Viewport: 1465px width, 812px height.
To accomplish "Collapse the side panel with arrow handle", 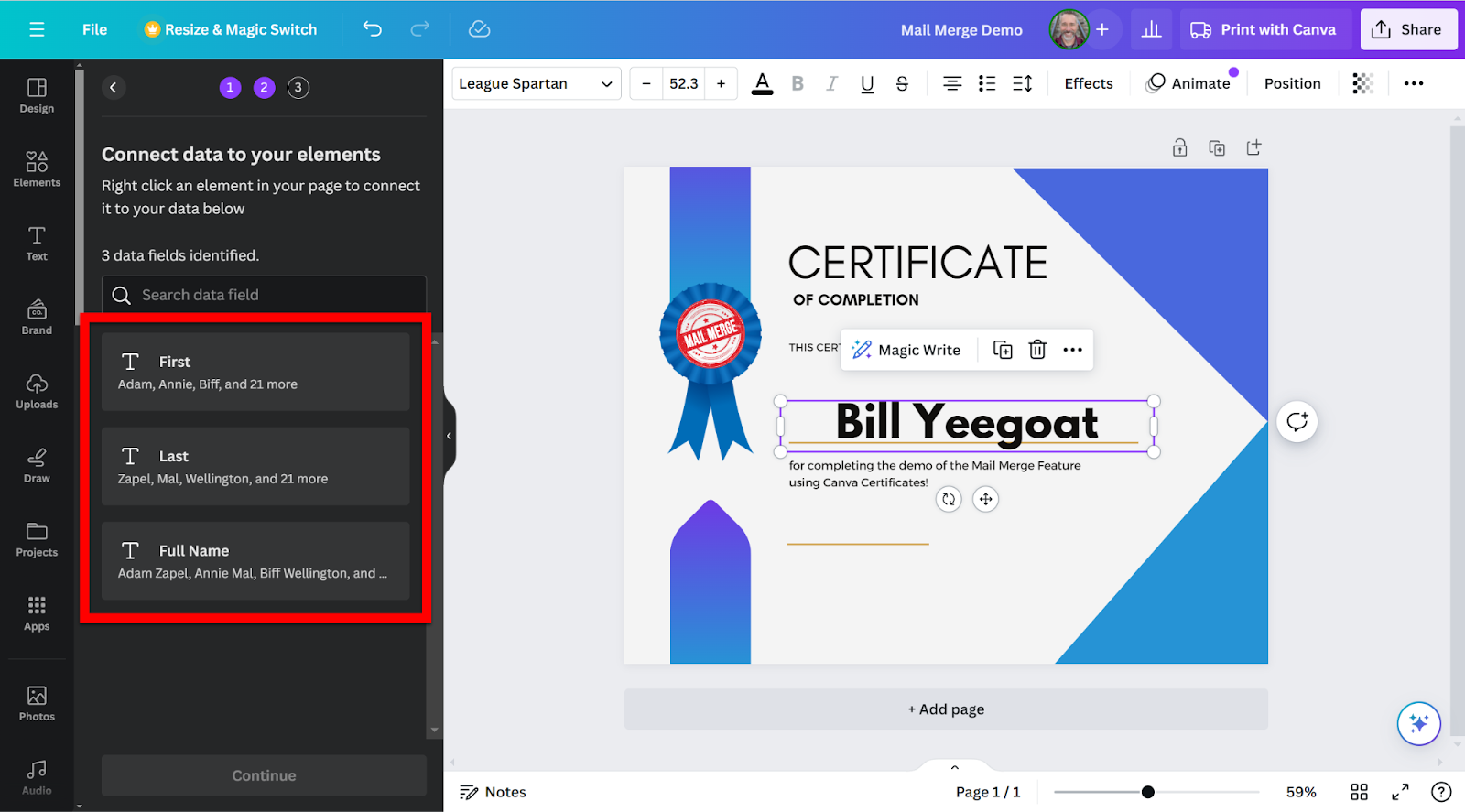I will [x=449, y=436].
